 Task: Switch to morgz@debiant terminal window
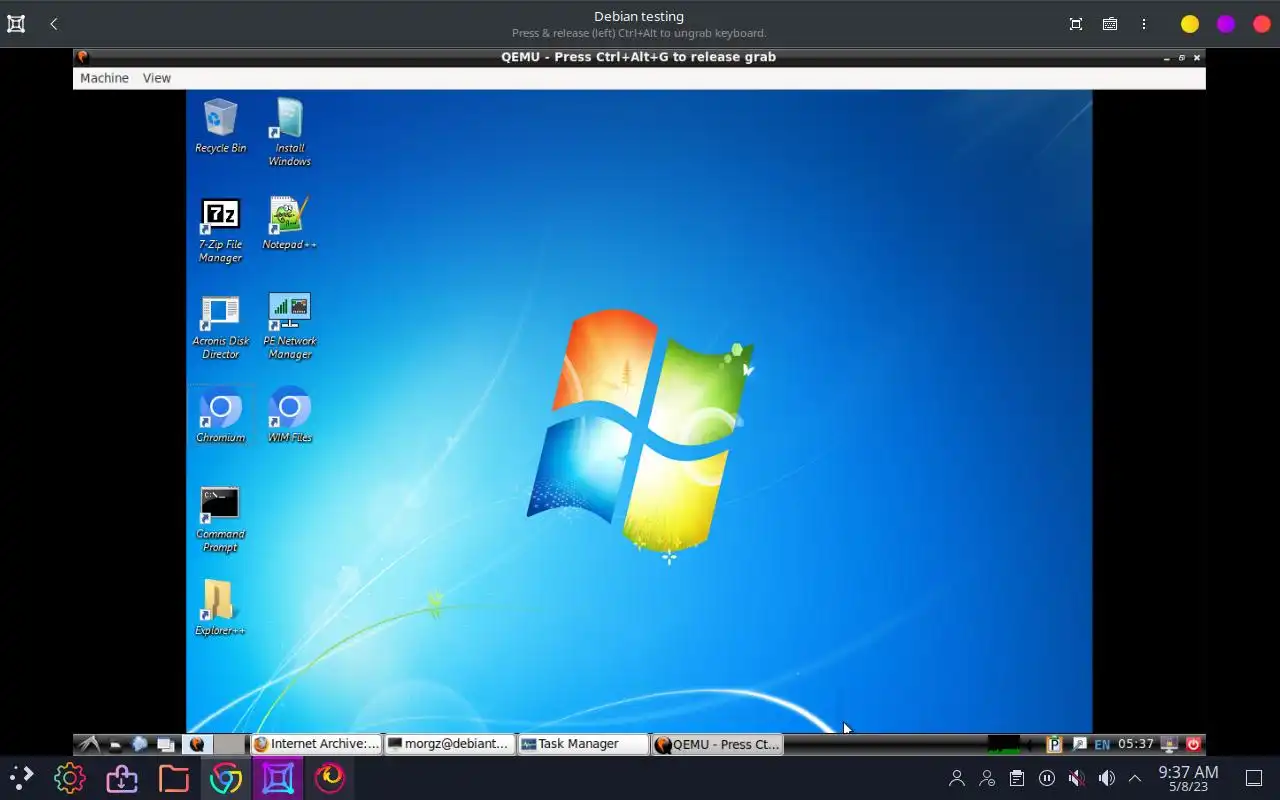(x=450, y=744)
